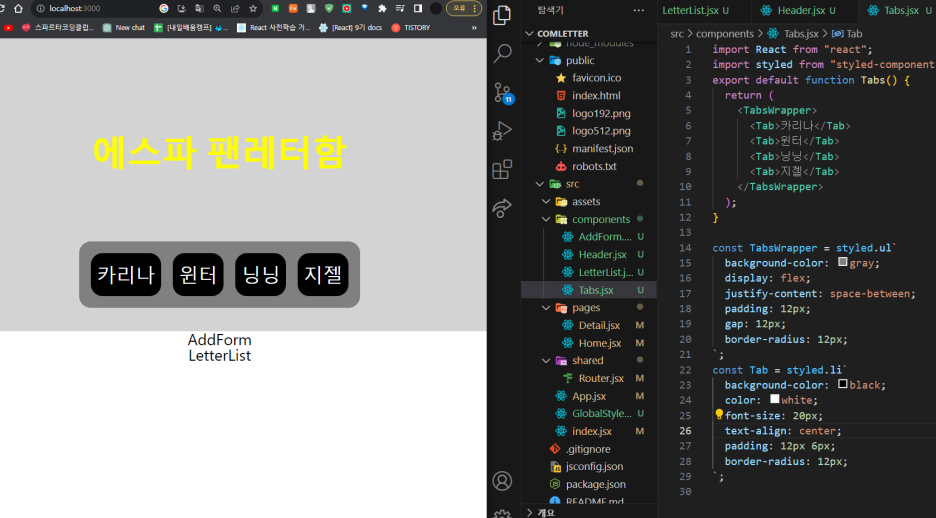
Task: Click the Chrome profile avatar
Action: click(x=436, y=8)
